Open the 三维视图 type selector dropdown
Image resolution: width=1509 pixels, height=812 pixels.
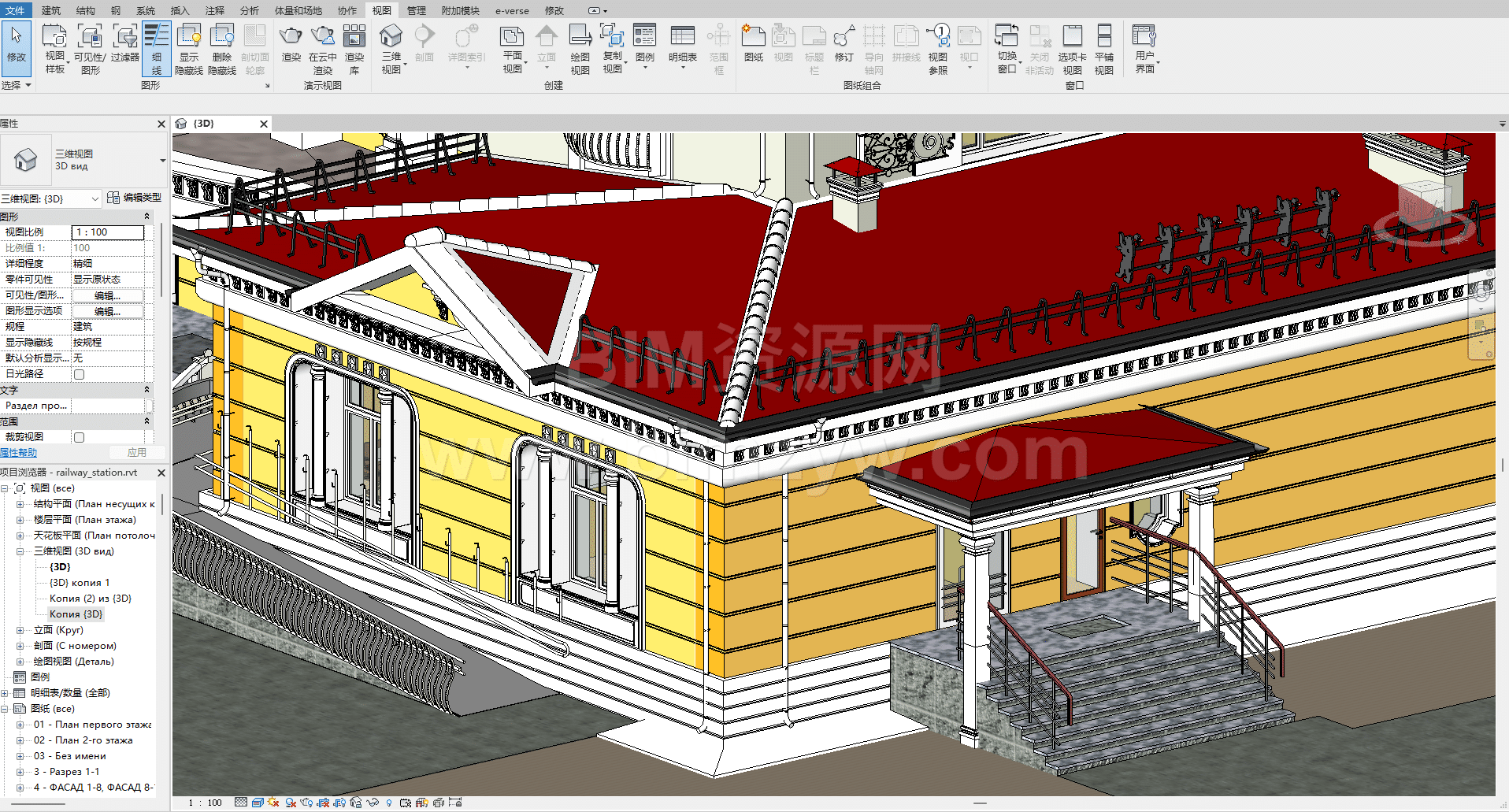pyautogui.click(x=163, y=161)
